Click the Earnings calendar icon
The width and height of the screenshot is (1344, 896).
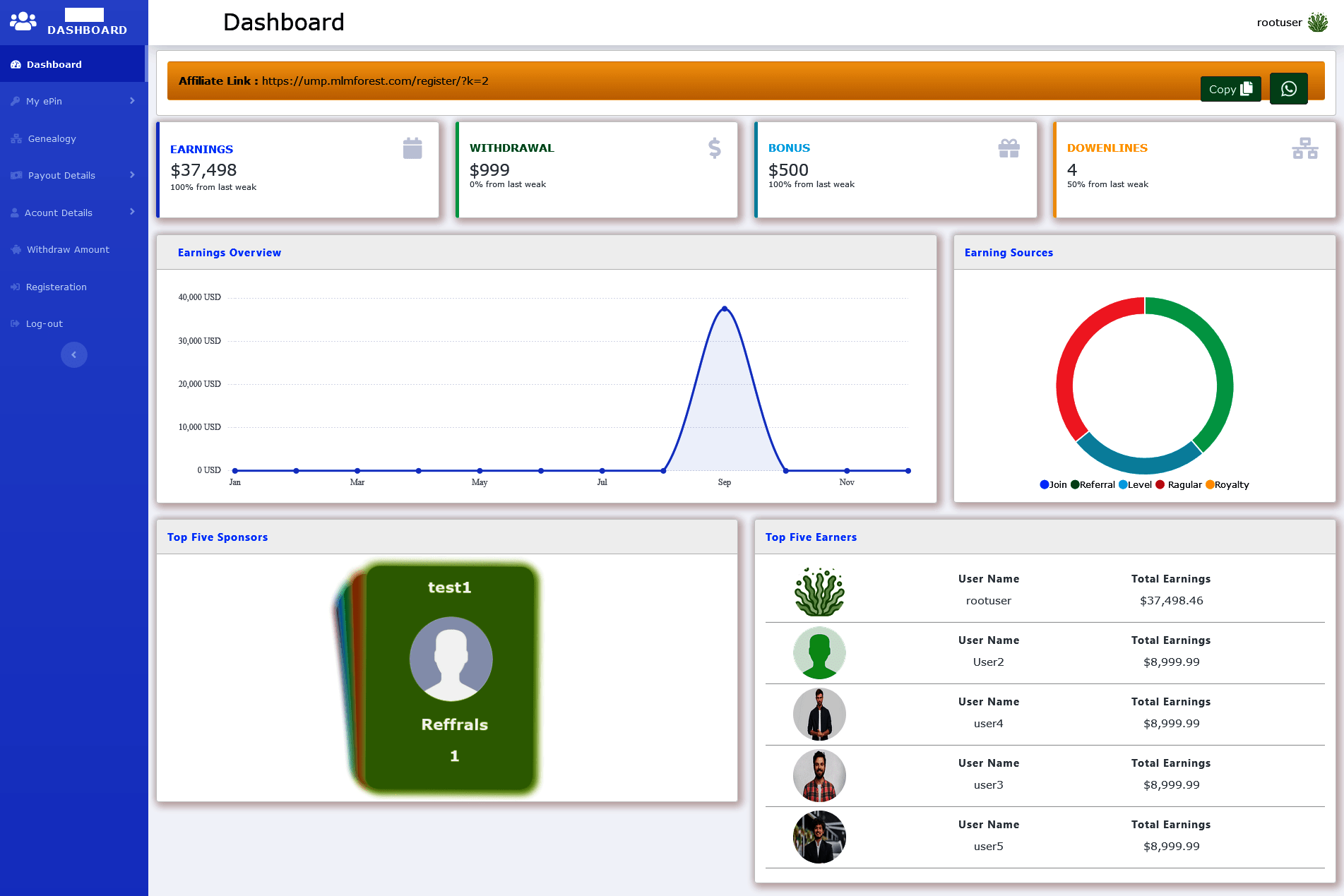coord(412,148)
